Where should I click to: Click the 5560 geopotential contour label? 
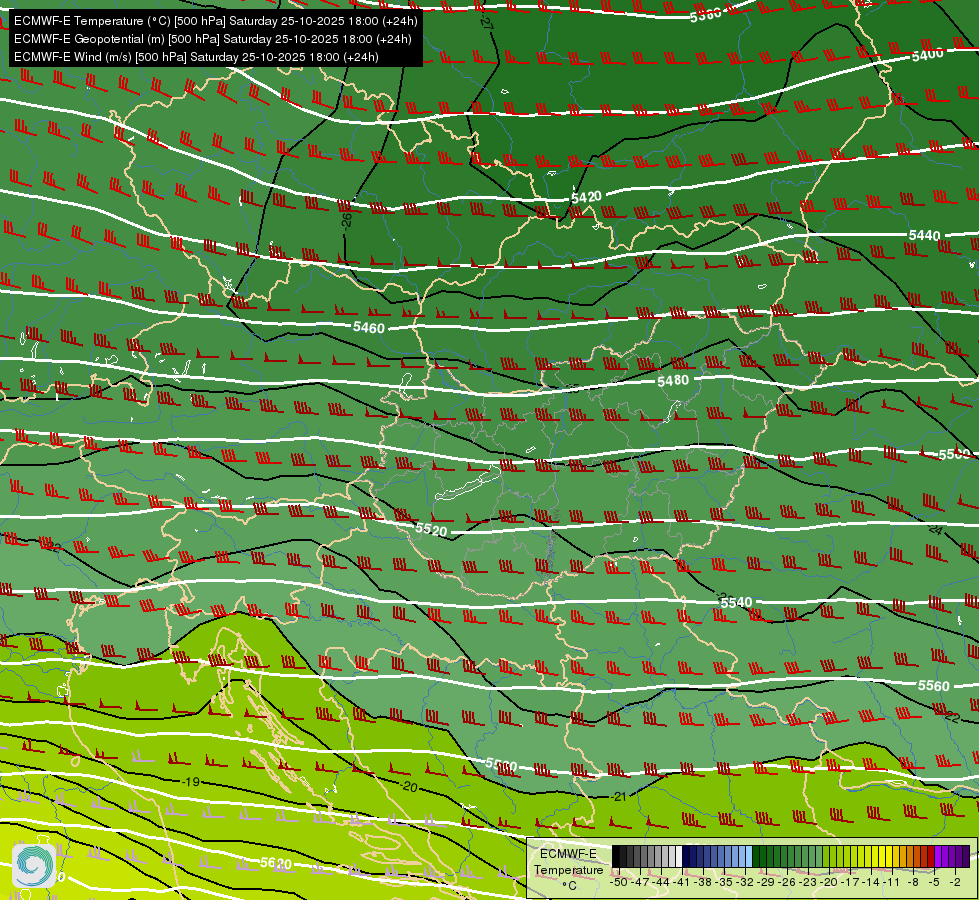click(x=933, y=686)
